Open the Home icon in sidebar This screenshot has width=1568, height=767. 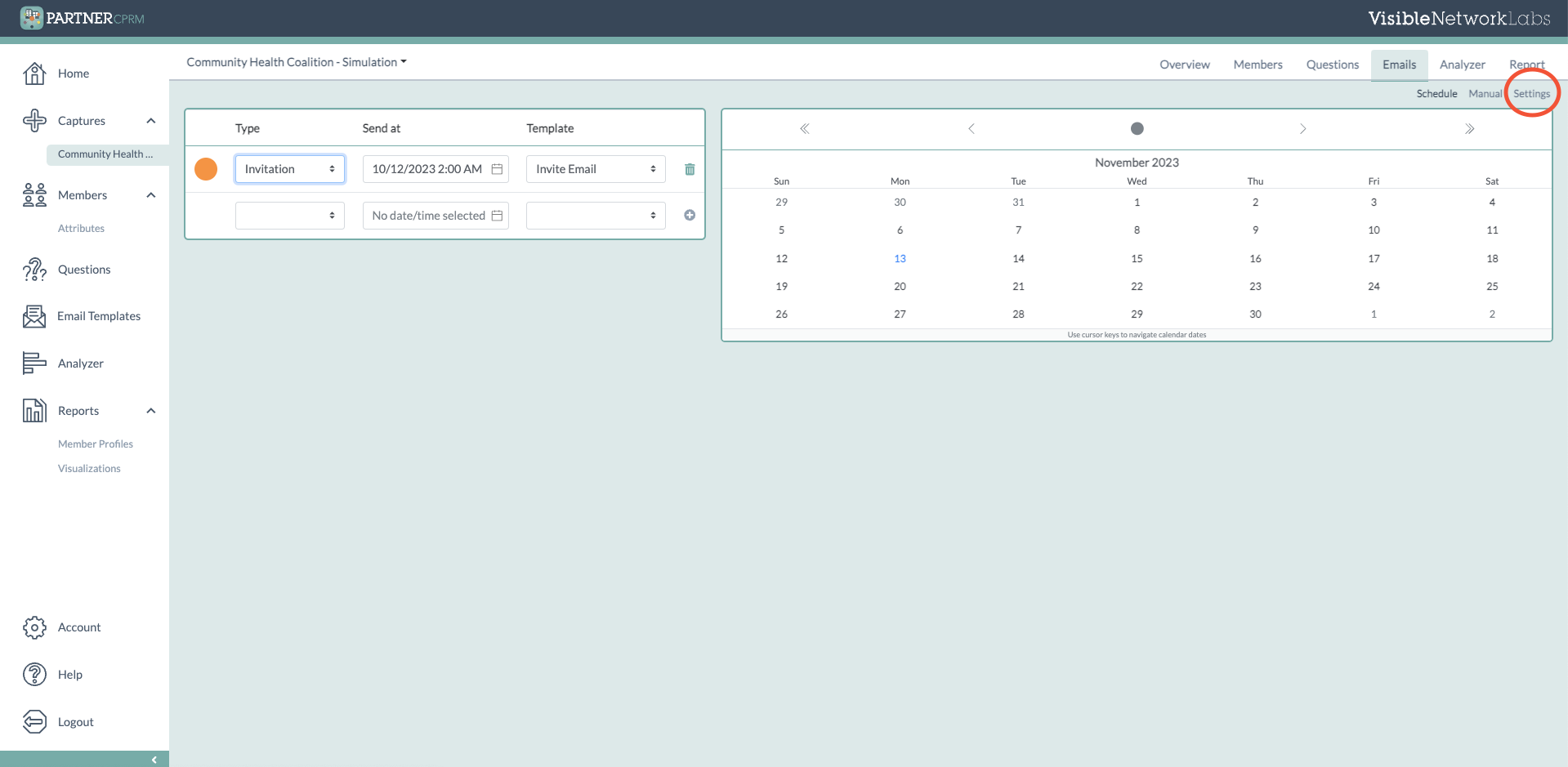[x=34, y=73]
